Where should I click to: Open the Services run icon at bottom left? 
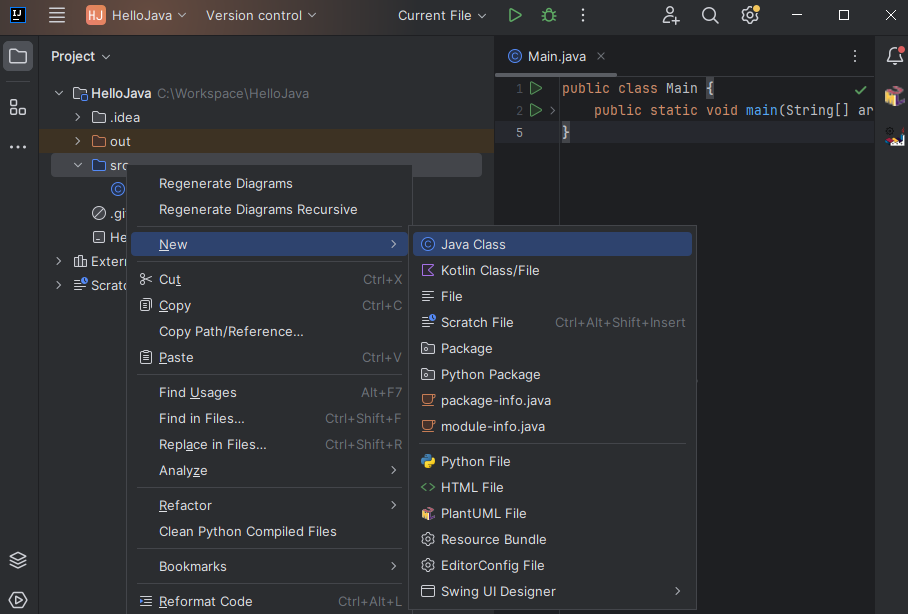coord(18,600)
